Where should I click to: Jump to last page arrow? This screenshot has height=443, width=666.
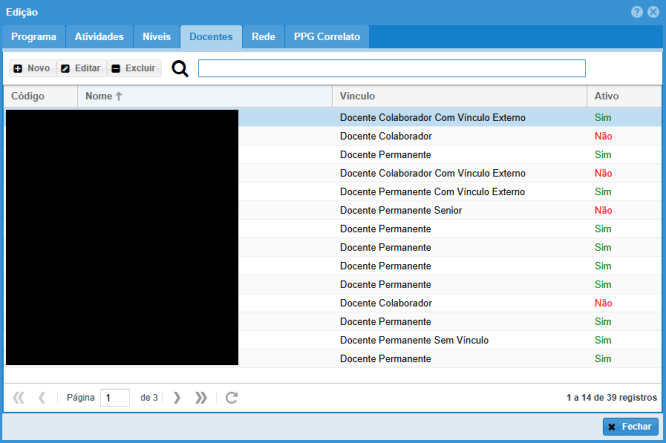201,397
